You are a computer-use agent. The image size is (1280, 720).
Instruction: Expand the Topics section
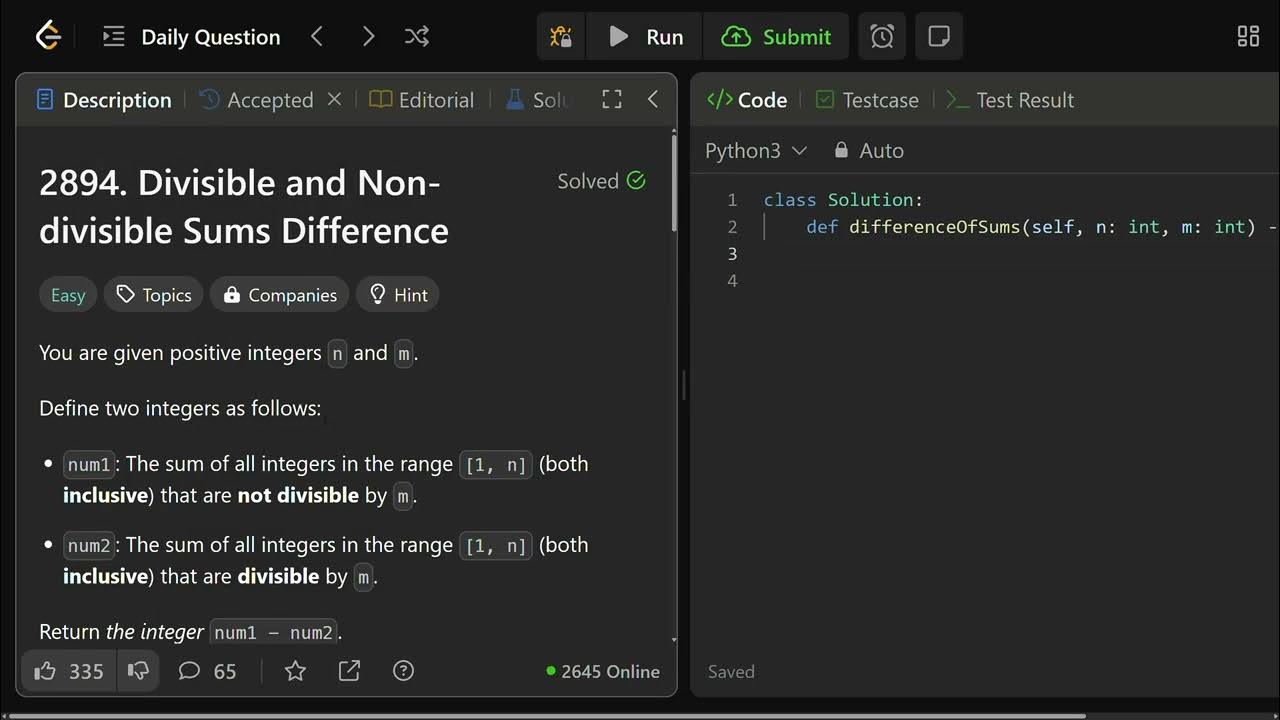pos(154,295)
